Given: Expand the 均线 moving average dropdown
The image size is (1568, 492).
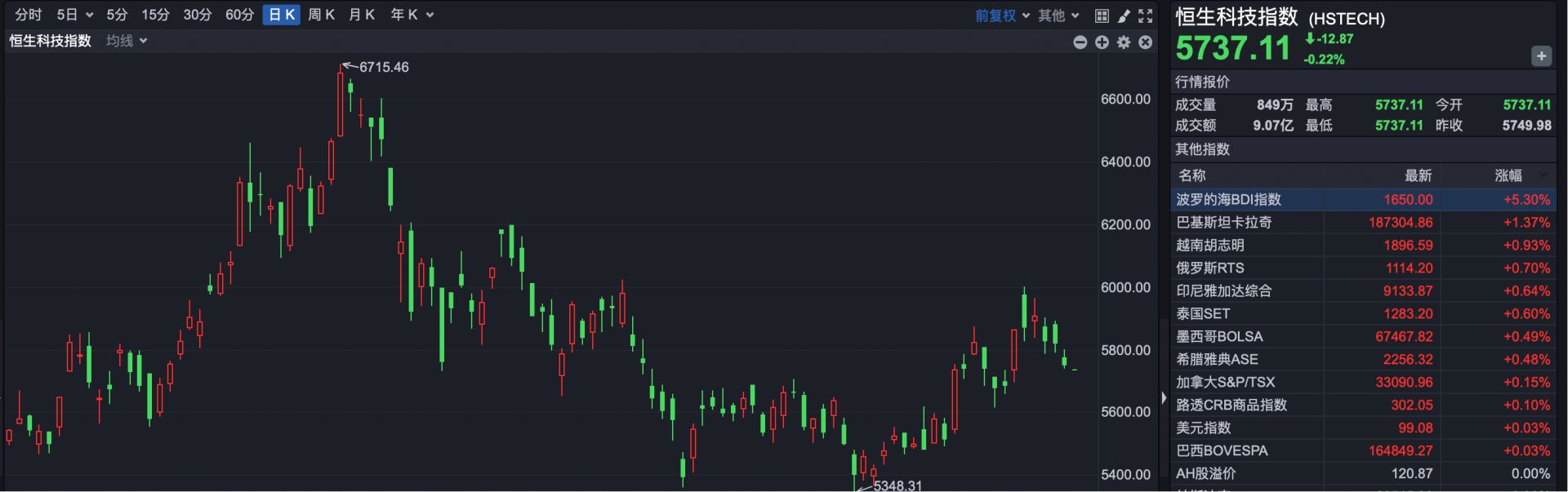Looking at the screenshot, I should click(x=127, y=41).
